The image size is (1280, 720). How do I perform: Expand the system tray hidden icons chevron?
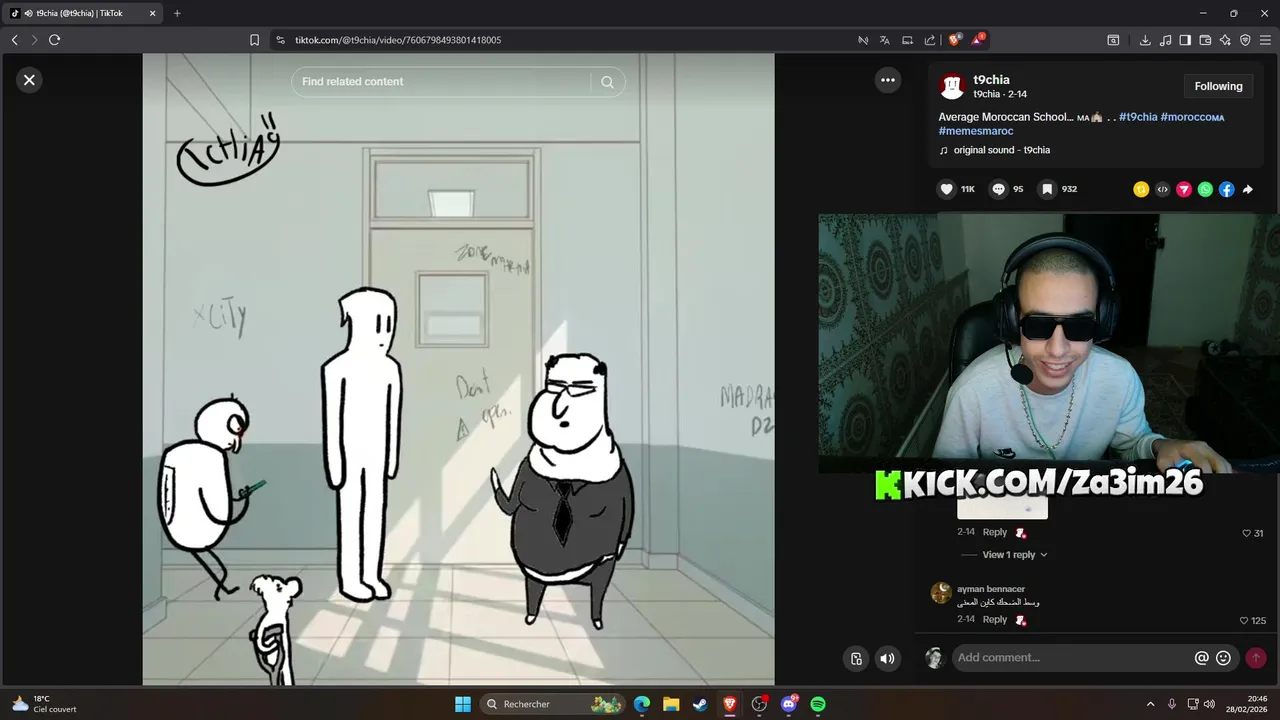1150,704
